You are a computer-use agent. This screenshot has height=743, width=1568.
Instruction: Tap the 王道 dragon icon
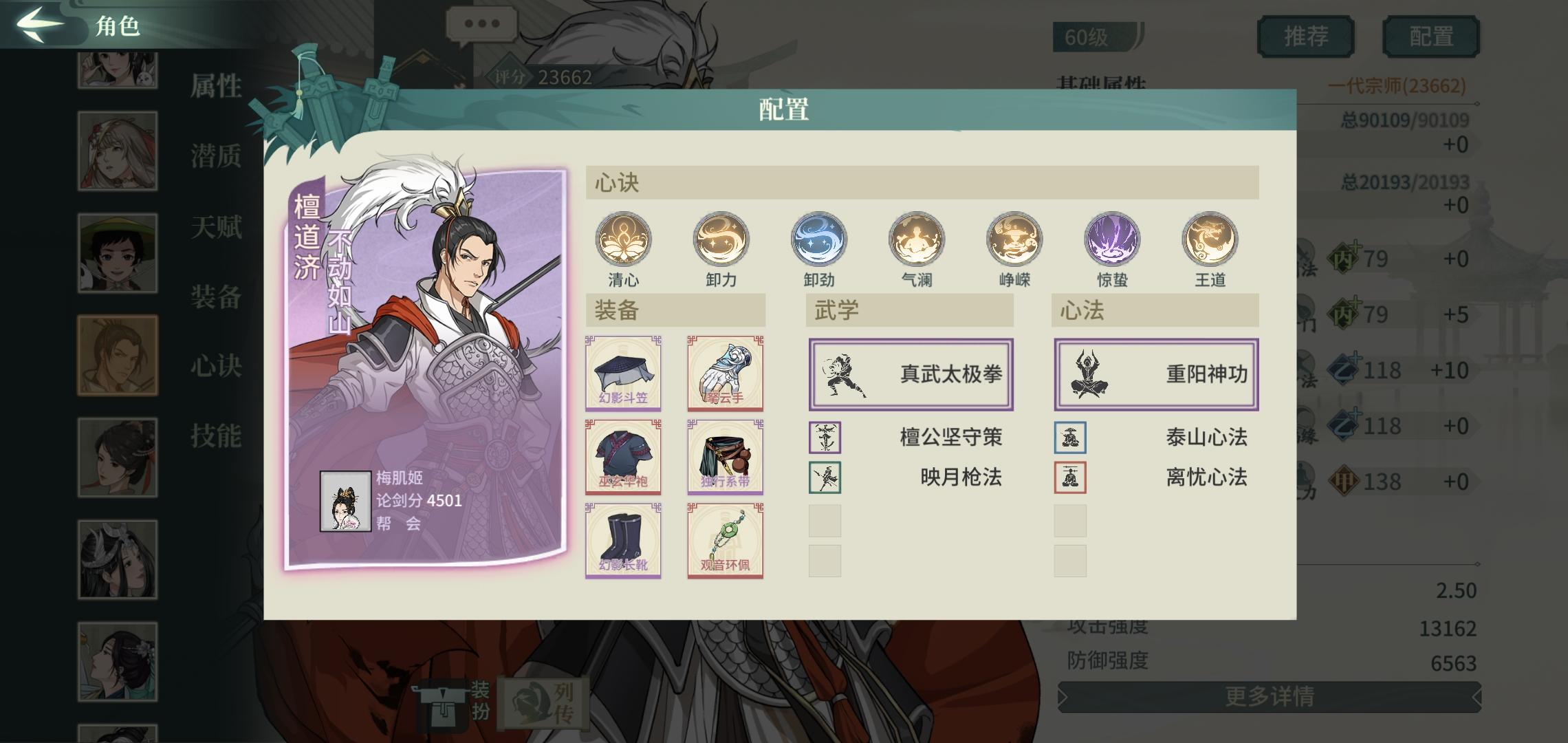[1210, 239]
